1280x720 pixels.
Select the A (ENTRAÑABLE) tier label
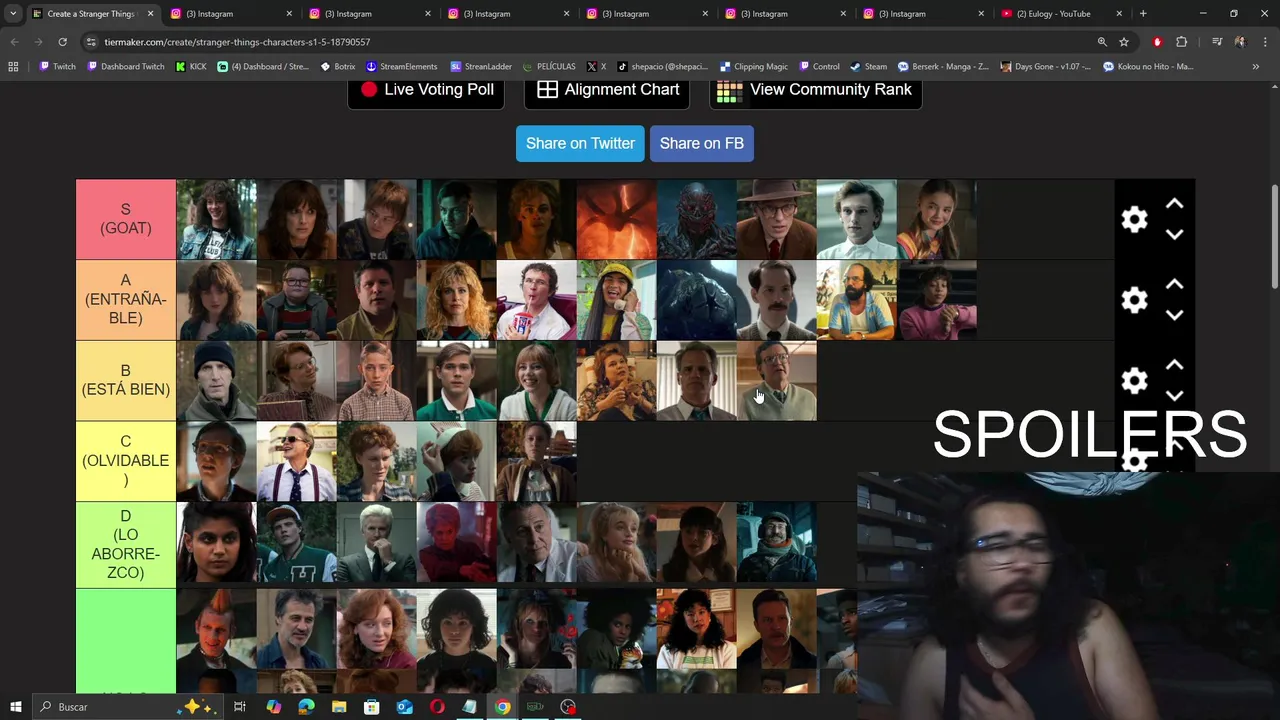(126, 300)
